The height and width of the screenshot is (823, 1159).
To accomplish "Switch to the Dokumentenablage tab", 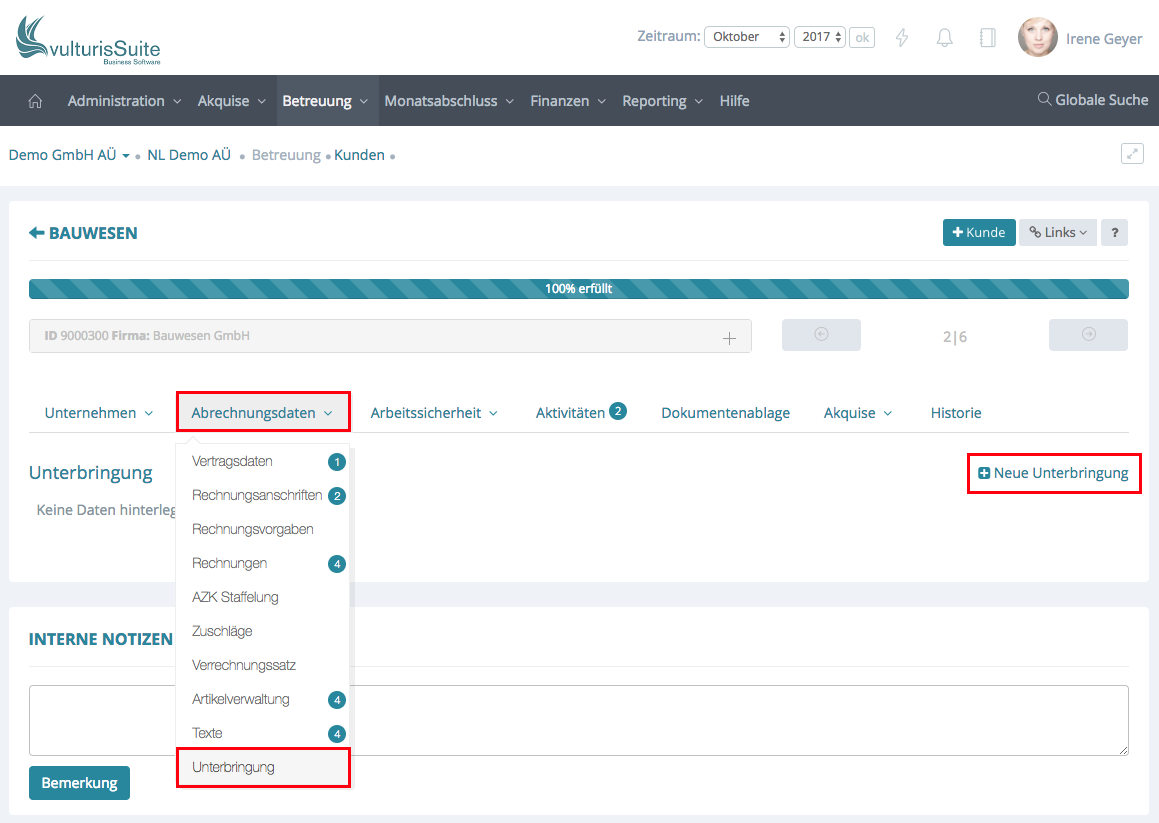I will click(x=725, y=413).
